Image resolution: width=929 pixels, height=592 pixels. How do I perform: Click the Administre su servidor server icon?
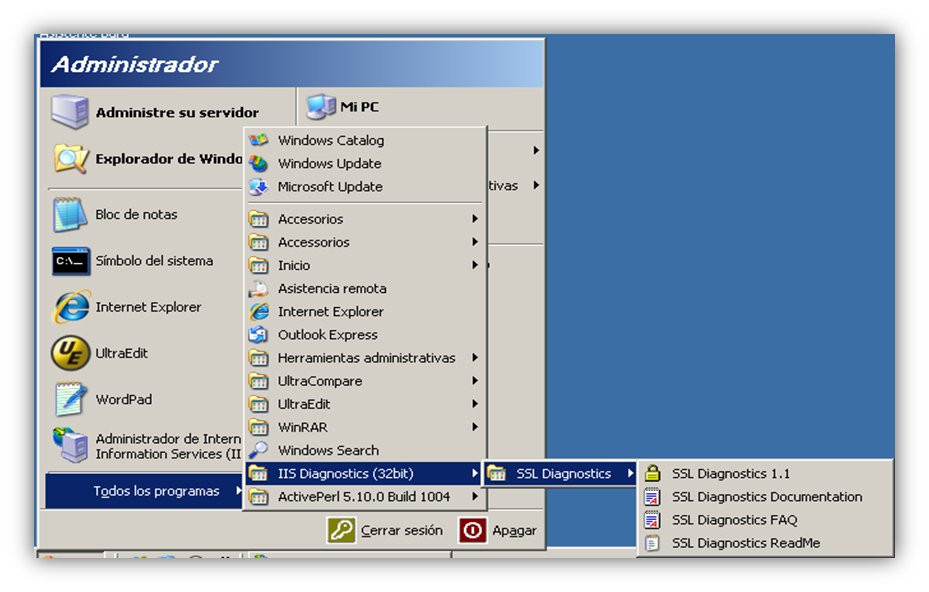[x=70, y=111]
